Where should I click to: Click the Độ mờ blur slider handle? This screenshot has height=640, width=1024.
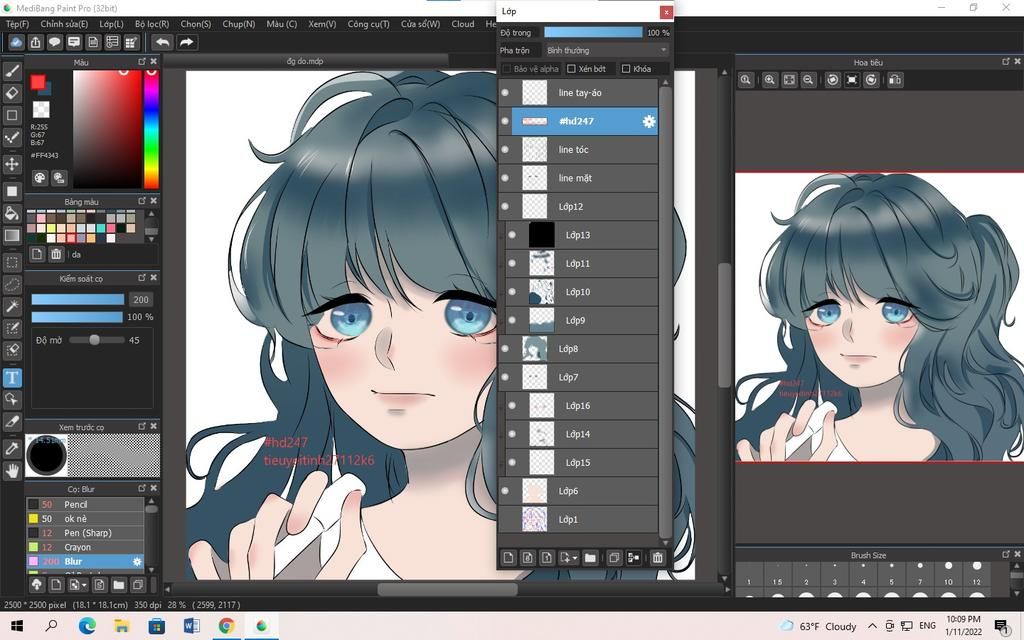(x=95, y=340)
